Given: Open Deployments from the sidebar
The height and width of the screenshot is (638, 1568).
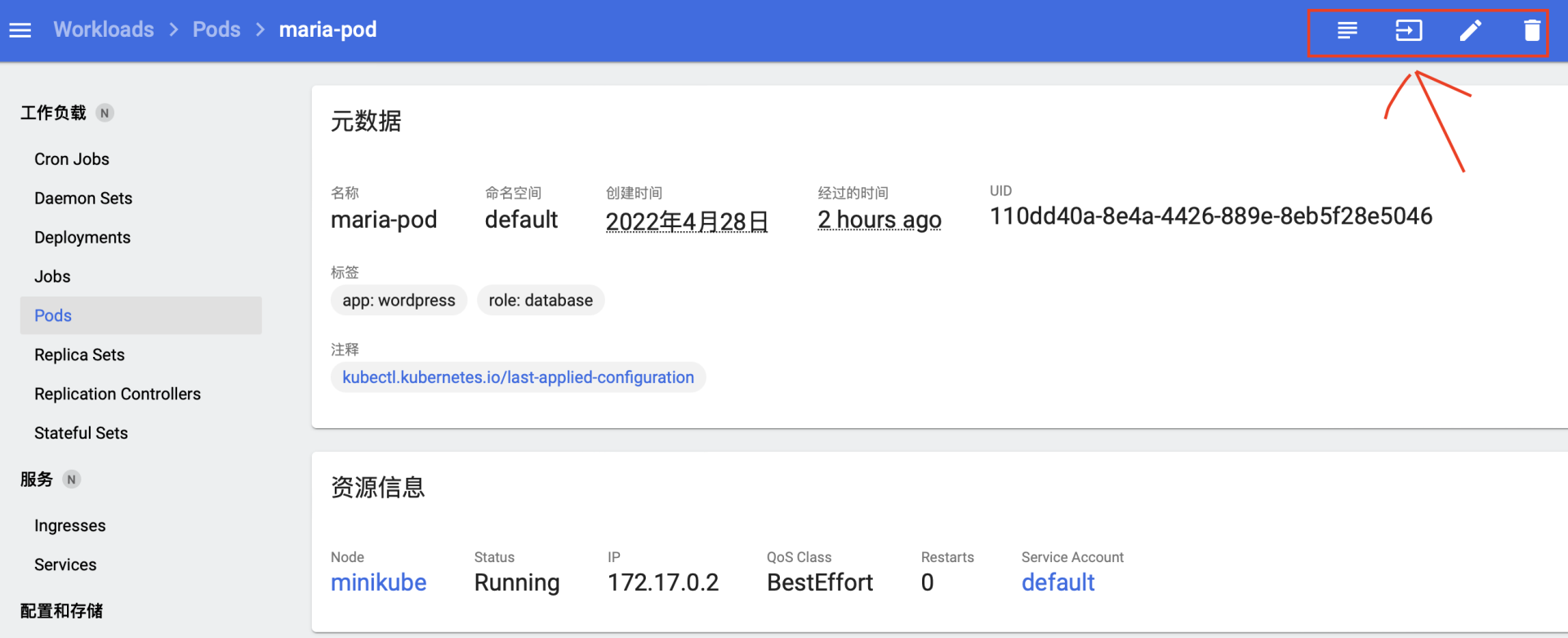Looking at the screenshot, I should [x=82, y=238].
